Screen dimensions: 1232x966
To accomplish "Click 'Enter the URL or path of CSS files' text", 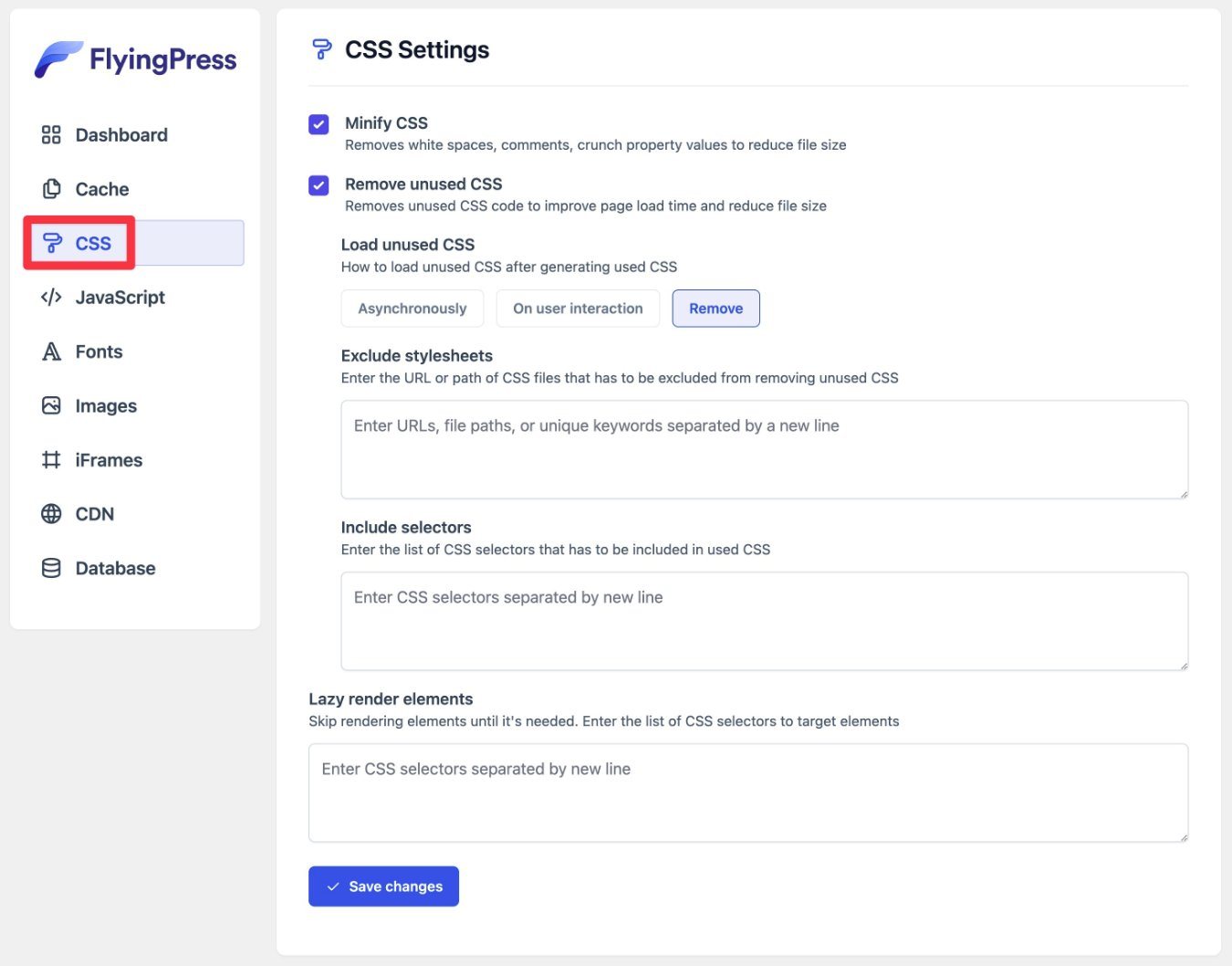I will pyautogui.click(x=620, y=378).
